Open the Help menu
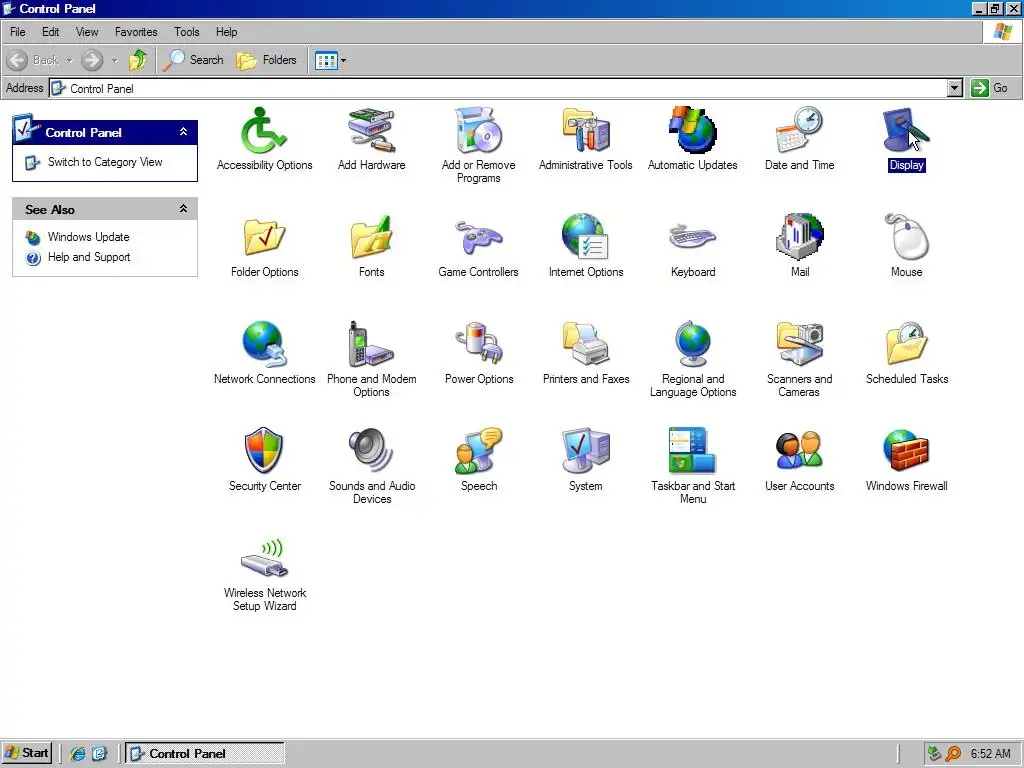The height and width of the screenshot is (768, 1024). 227,32
